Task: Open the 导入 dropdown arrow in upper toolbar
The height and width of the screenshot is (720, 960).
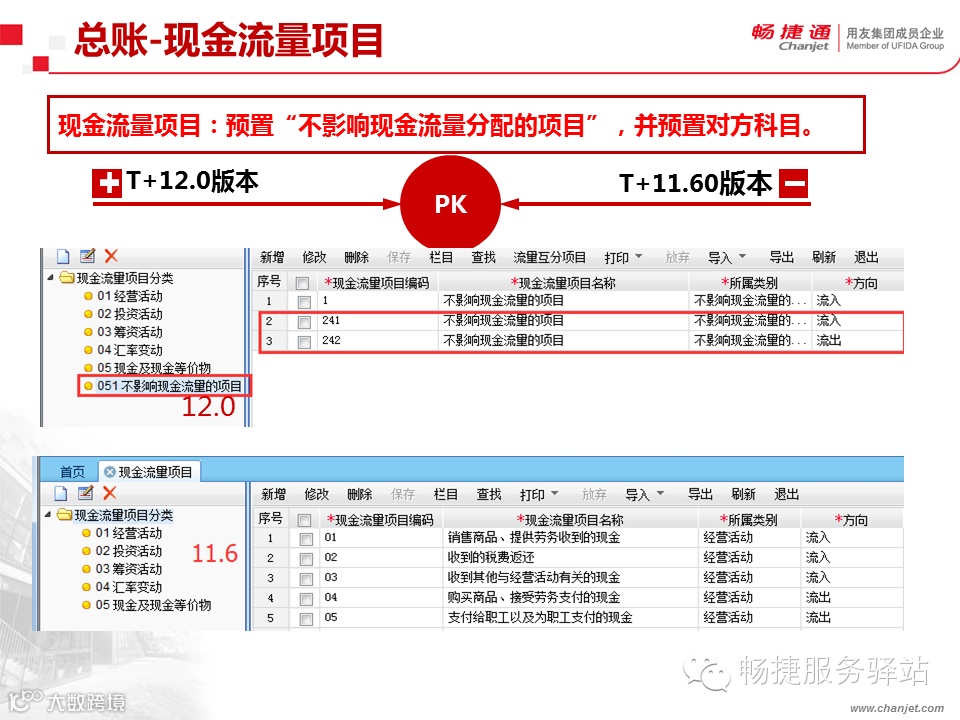Action: (742, 257)
